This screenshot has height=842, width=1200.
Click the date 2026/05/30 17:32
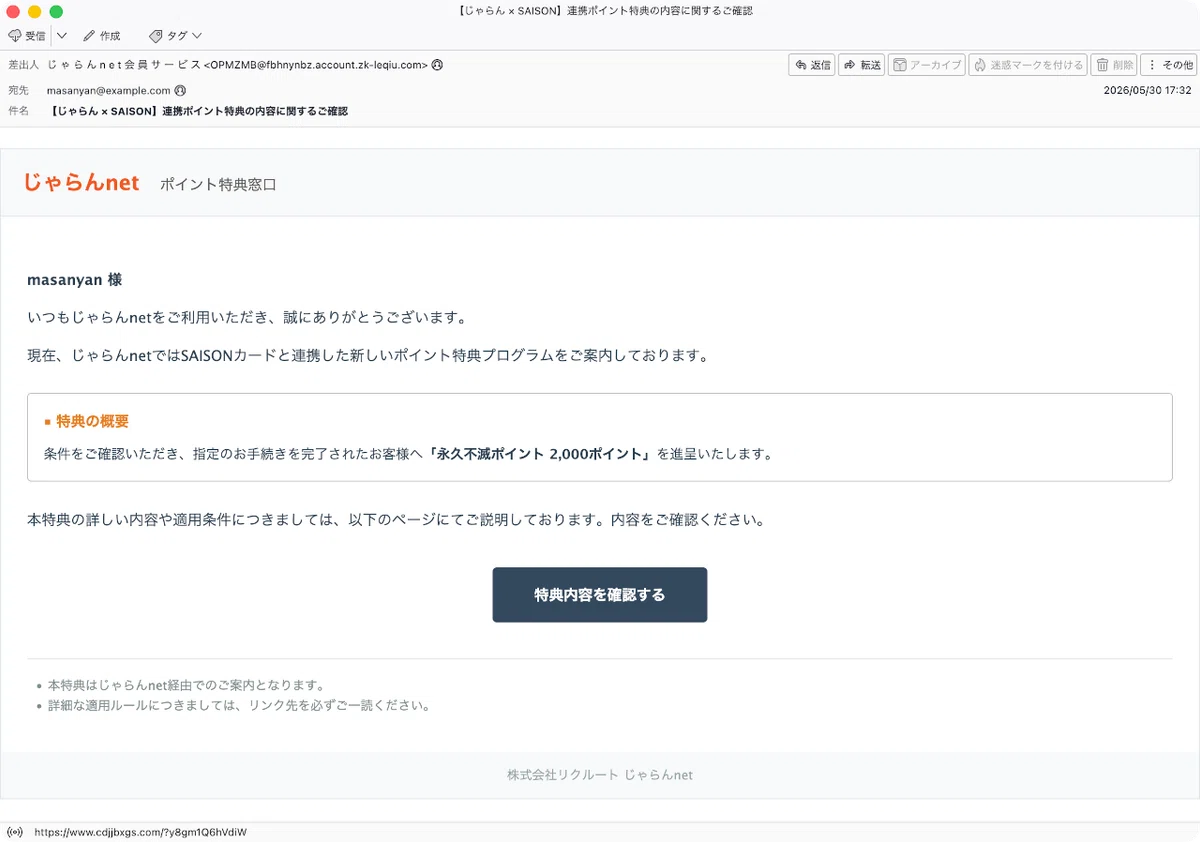click(1147, 90)
